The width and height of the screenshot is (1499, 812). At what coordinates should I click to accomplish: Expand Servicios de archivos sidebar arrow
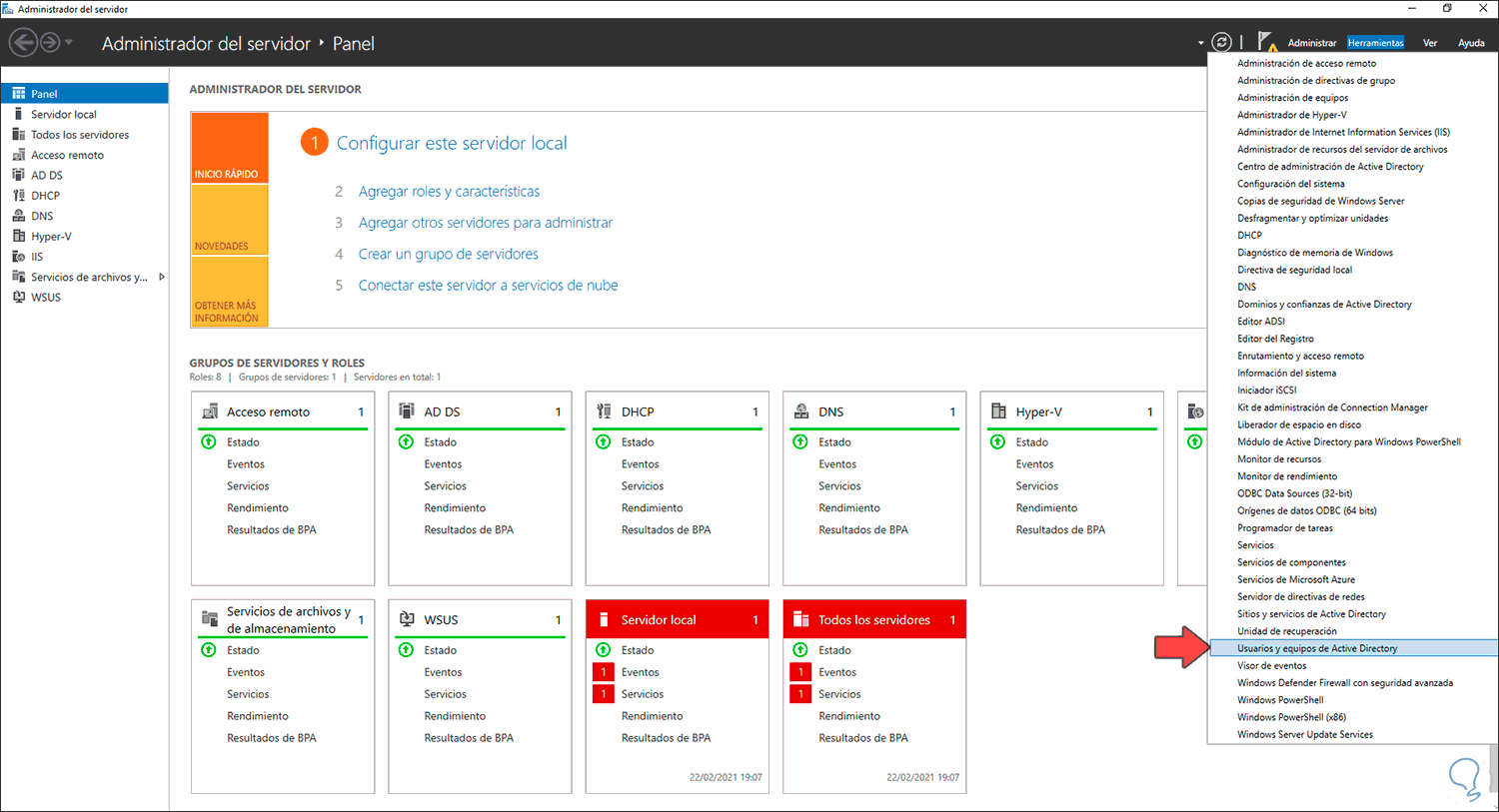tap(161, 277)
